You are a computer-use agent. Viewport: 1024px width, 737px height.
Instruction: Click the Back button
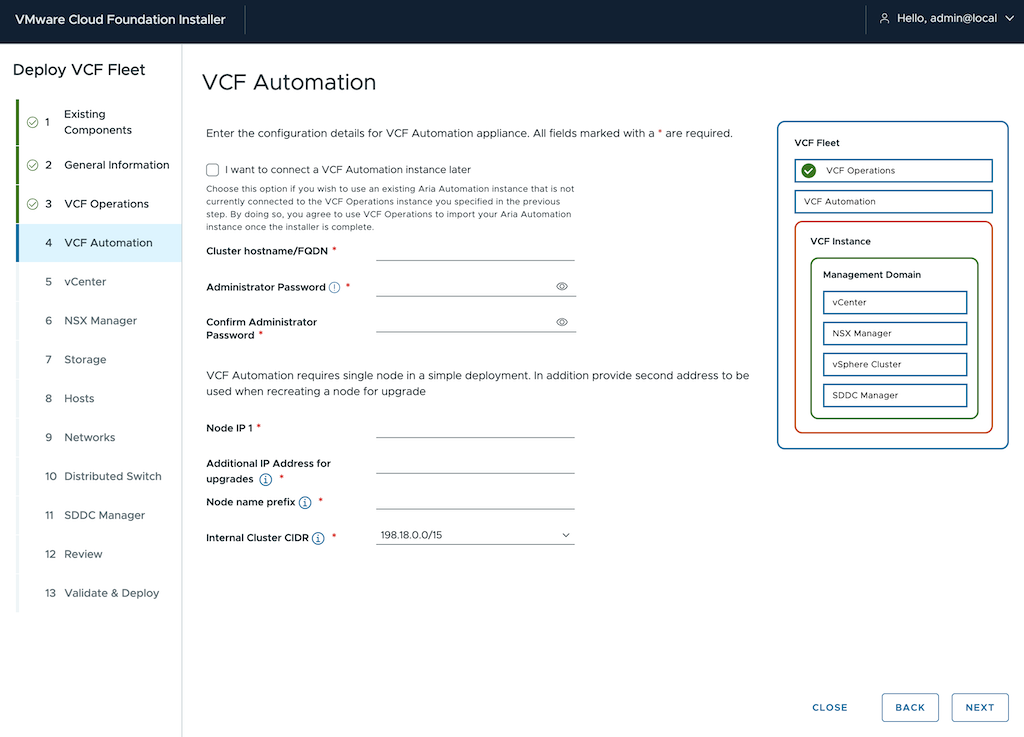point(910,707)
